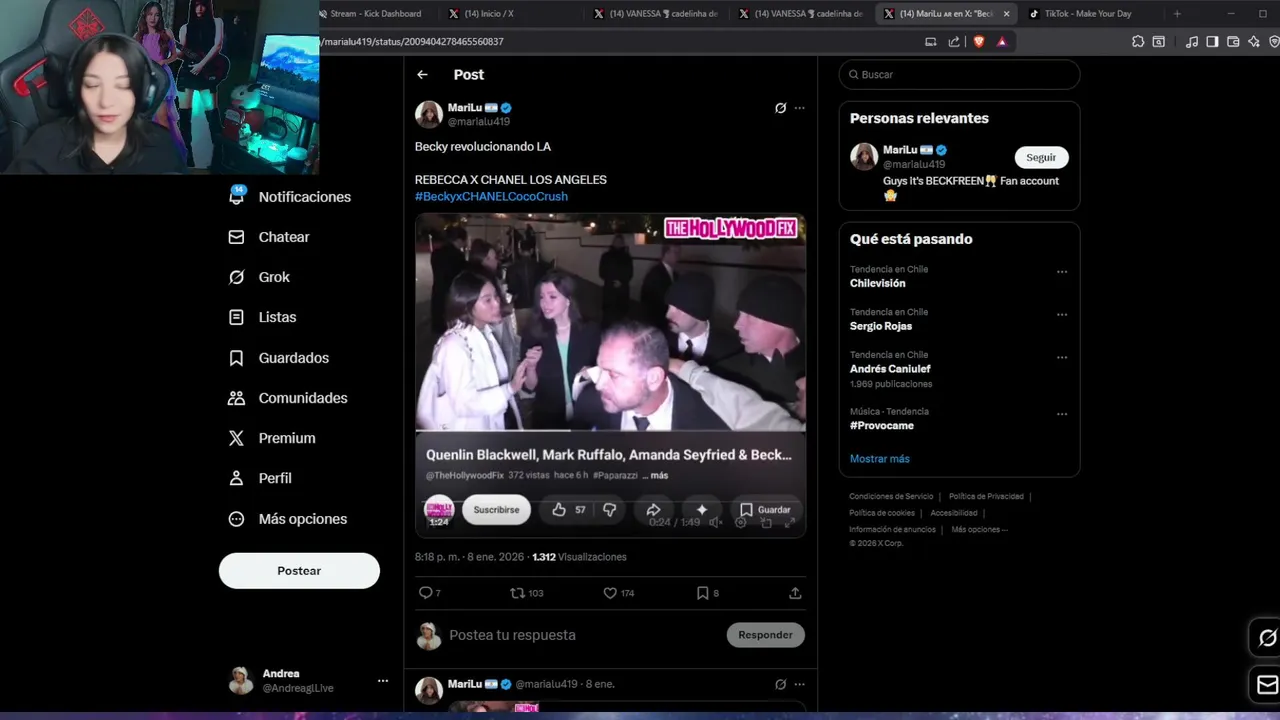The width and height of the screenshot is (1280, 720).
Task: Open Grok from the left sidebar
Action: pos(259,277)
